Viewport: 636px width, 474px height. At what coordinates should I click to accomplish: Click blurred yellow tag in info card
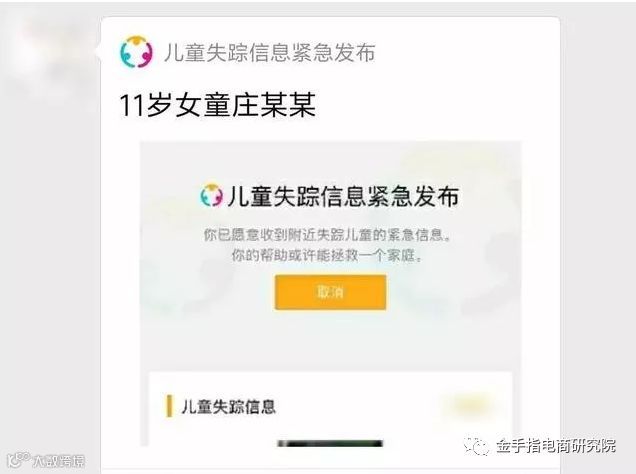pos(470,404)
